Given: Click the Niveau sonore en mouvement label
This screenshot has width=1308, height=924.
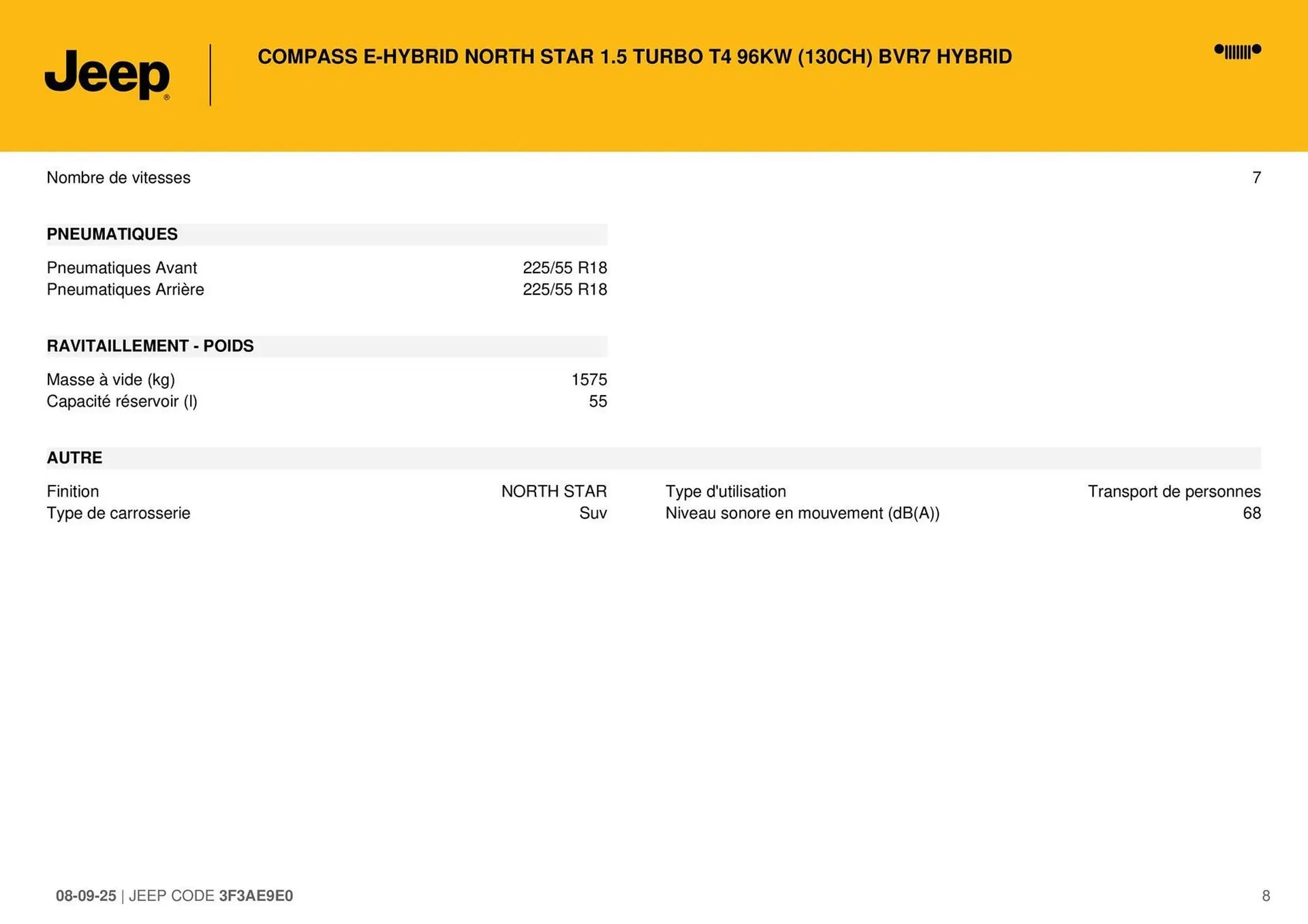Looking at the screenshot, I should pos(802,513).
